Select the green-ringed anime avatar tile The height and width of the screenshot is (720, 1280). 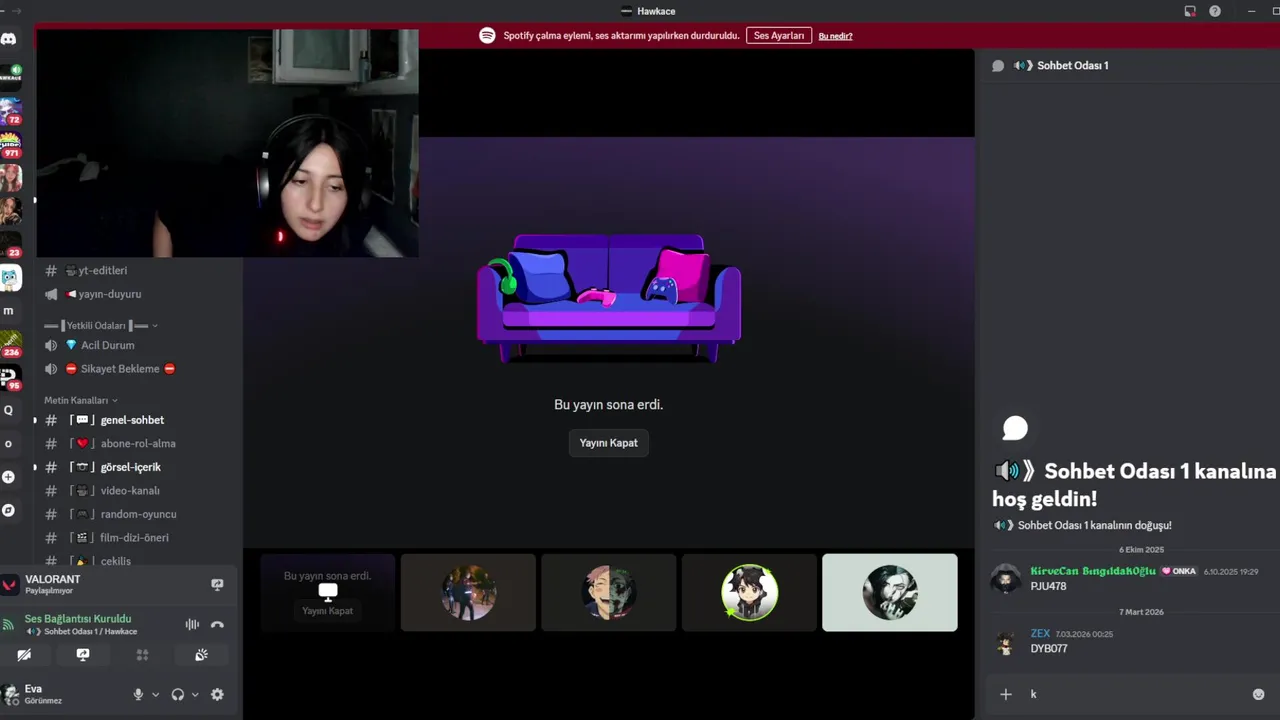(x=749, y=593)
